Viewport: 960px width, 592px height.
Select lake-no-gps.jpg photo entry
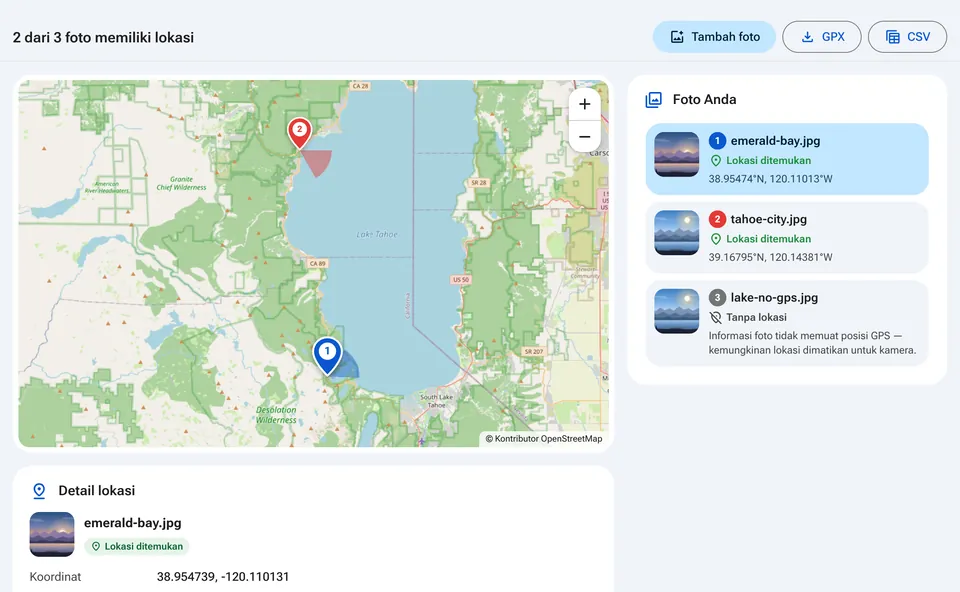pyautogui.click(x=787, y=323)
